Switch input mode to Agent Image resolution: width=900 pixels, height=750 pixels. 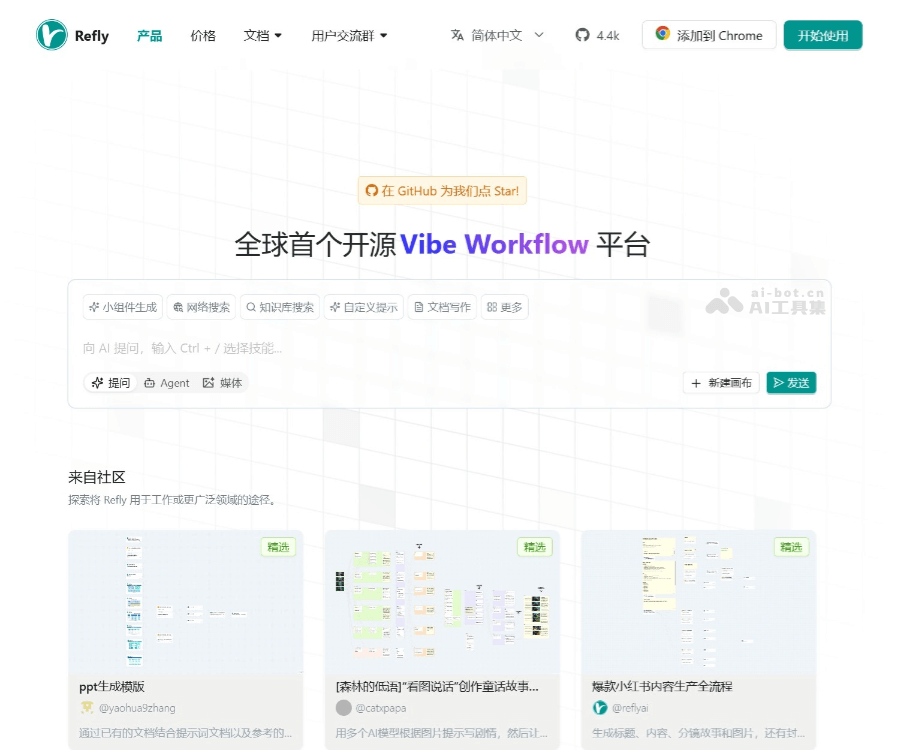[166, 383]
